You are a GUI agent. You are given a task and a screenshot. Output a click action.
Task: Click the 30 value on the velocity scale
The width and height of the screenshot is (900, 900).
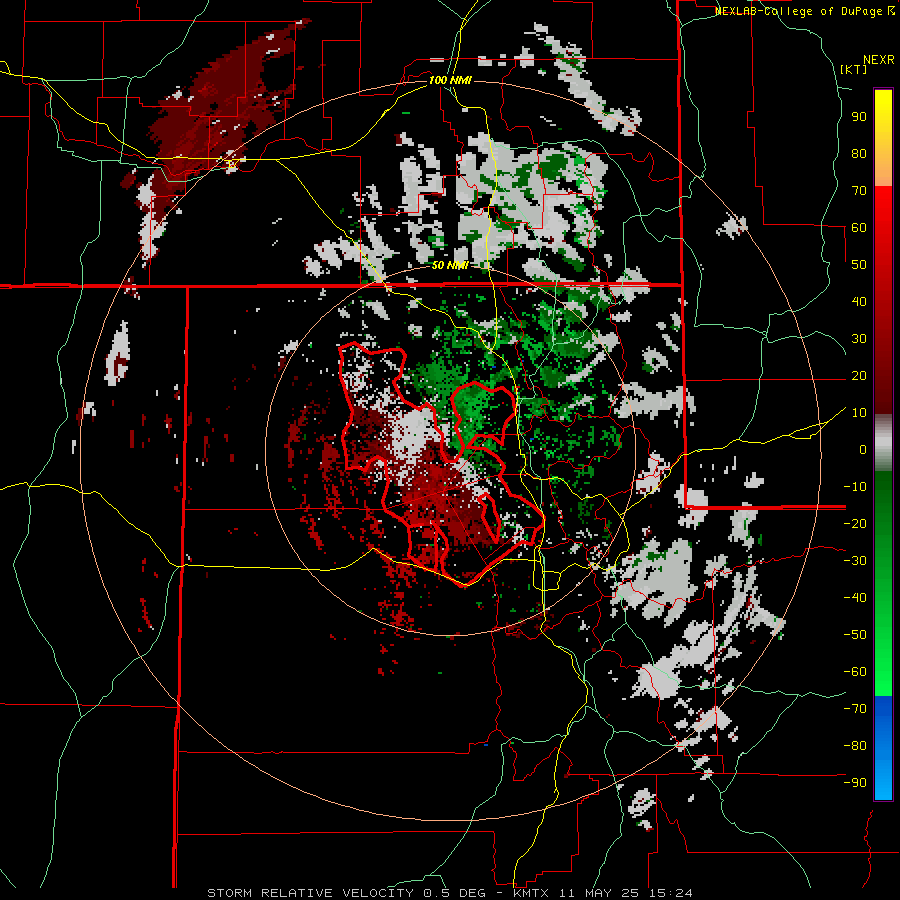[x=859, y=339]
